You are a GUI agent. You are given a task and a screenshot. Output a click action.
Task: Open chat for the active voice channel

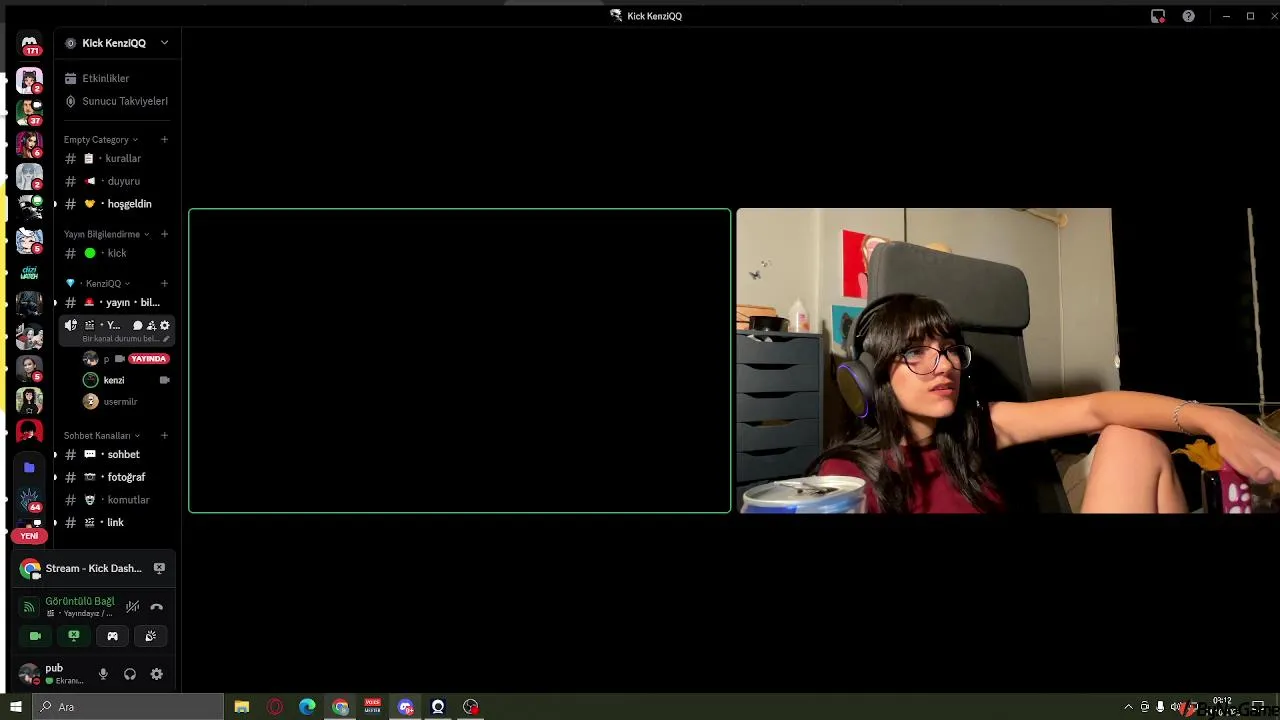point(138,325)
